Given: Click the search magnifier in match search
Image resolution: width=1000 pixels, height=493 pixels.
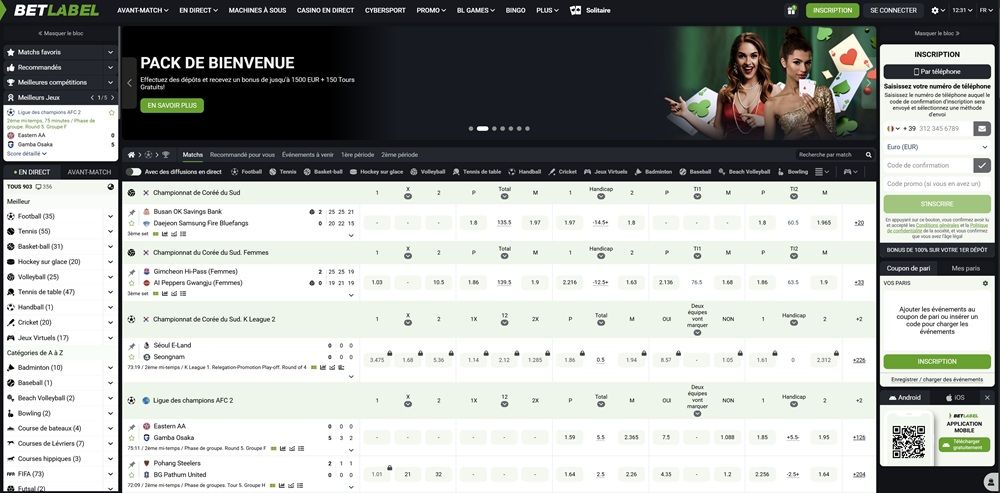Looking at the screenshot, I should coord(866,155).
